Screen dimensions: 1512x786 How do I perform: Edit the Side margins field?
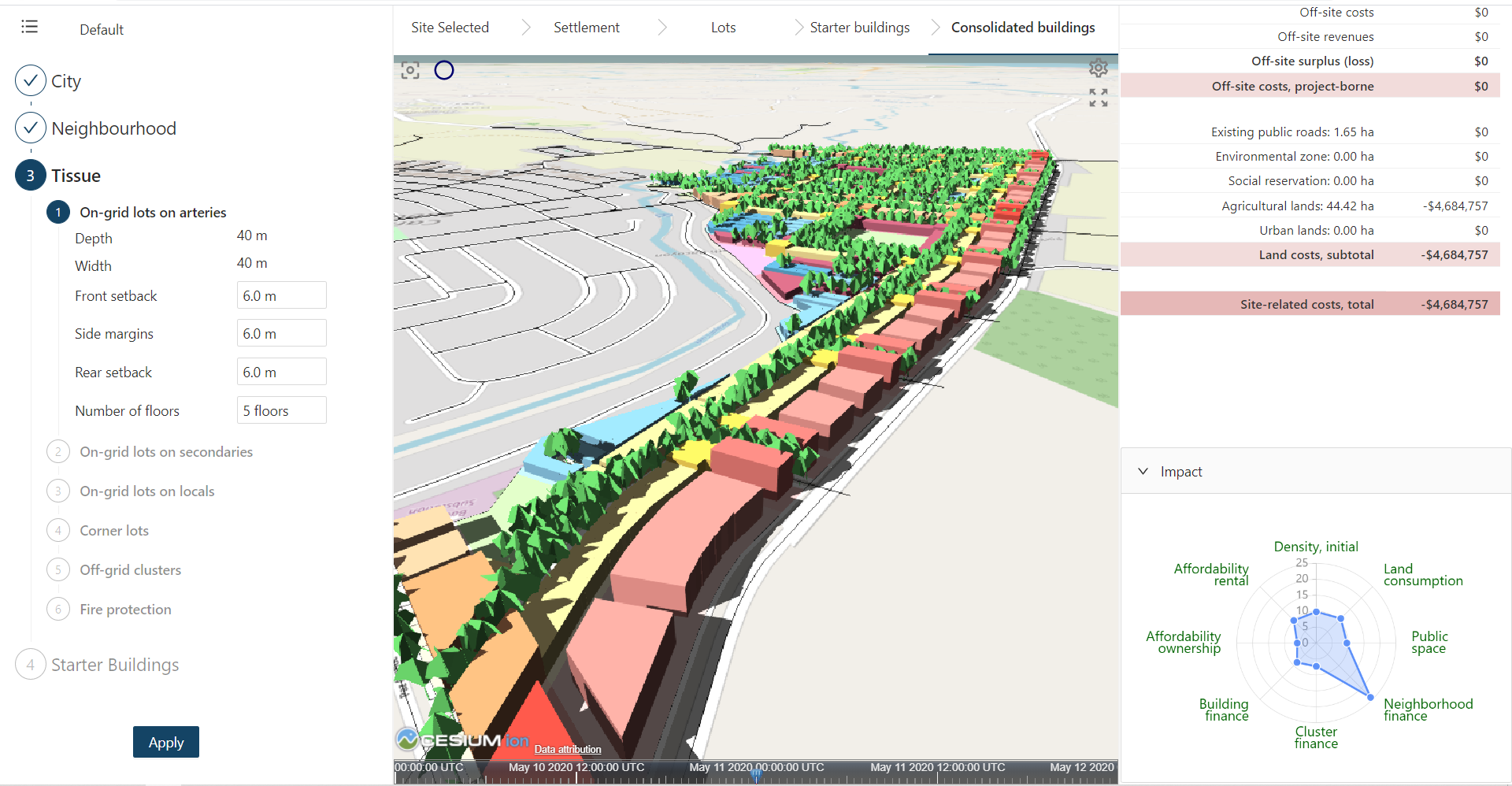coord(281,333)
